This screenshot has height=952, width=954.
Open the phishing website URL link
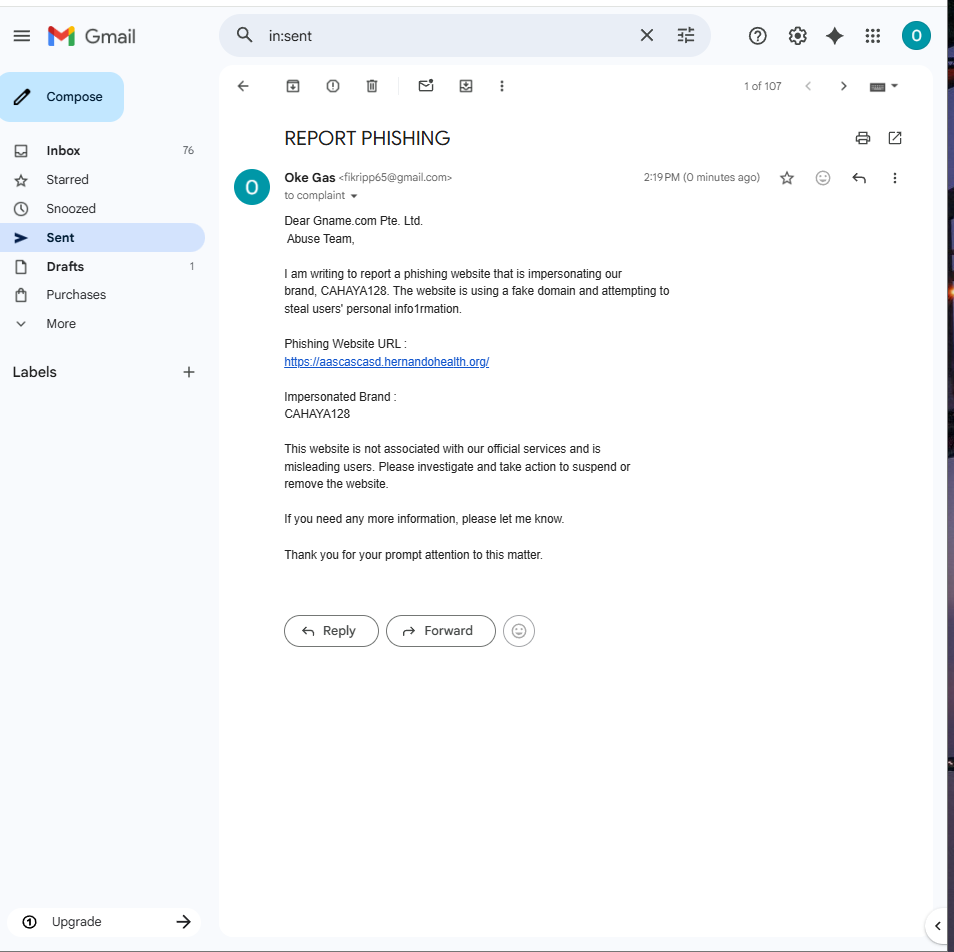point(386,362)
